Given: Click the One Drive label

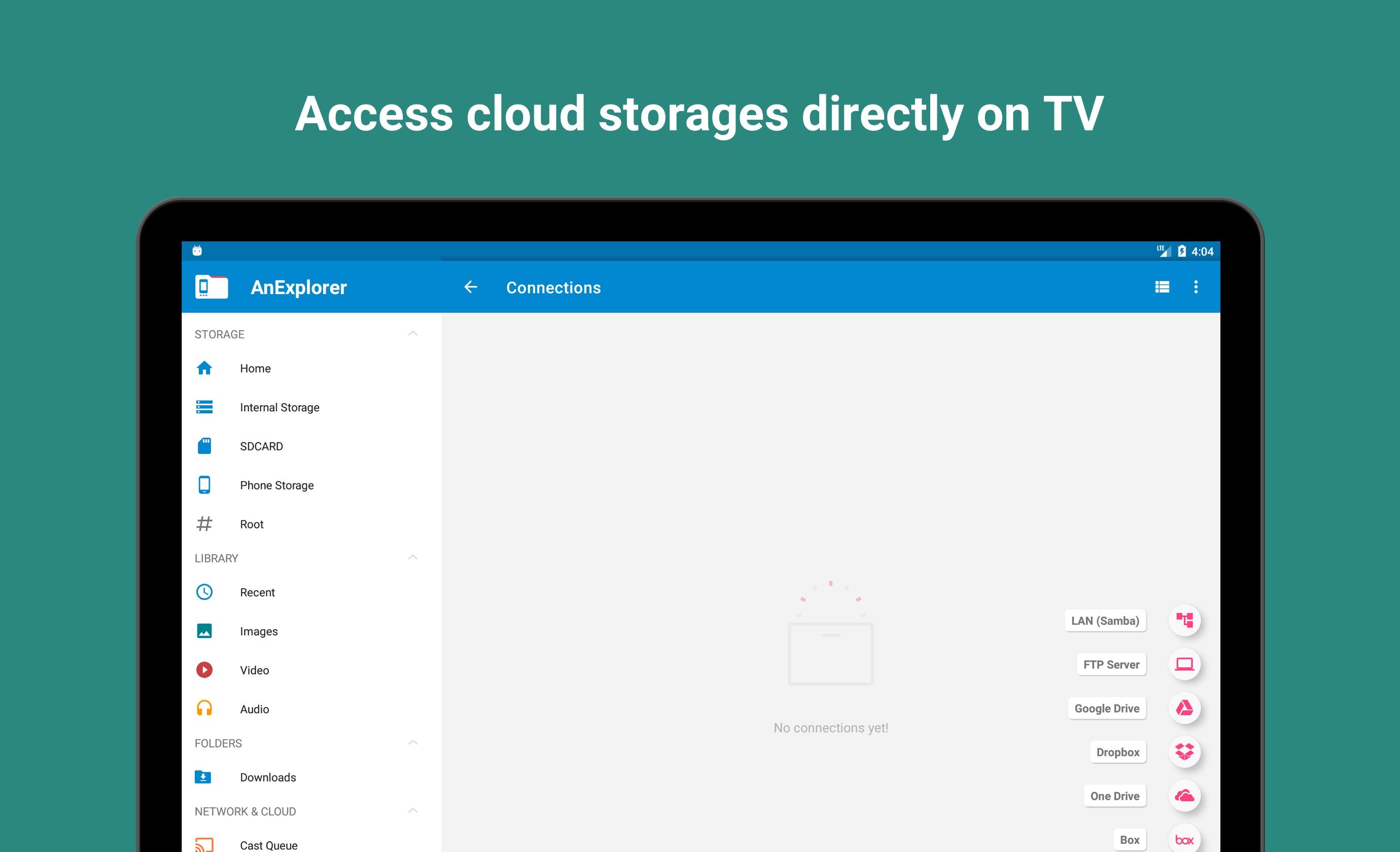Looking at the screenshot, I should [1115, 795].
